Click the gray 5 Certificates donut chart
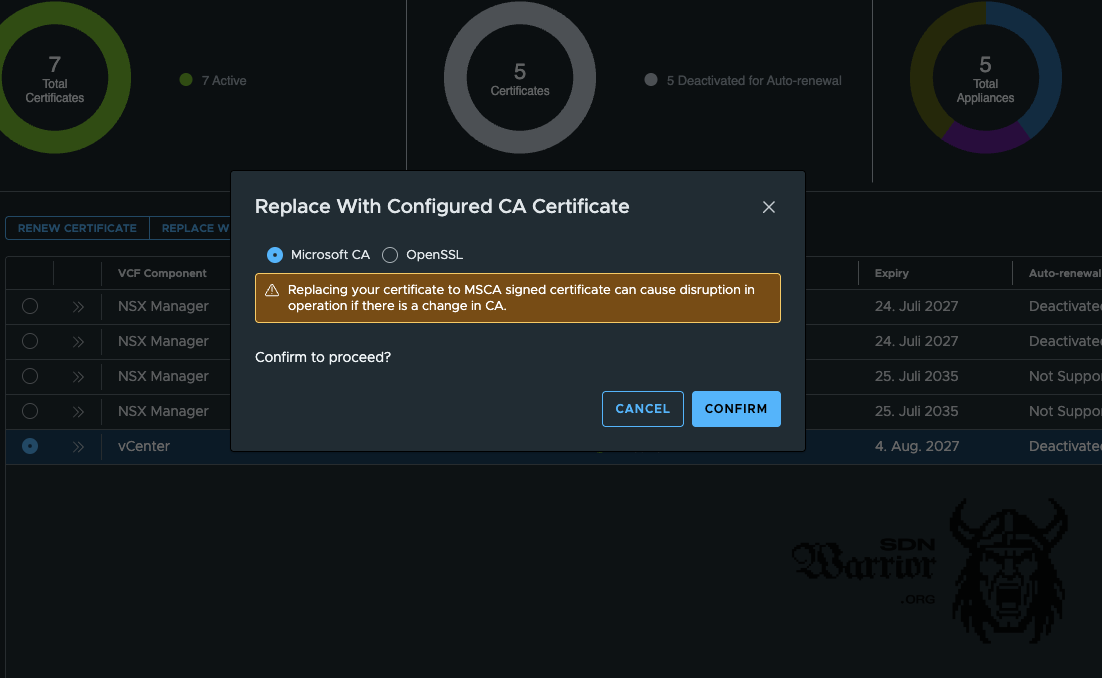Viewport: 1102px width, 678px height. [519, 77]
